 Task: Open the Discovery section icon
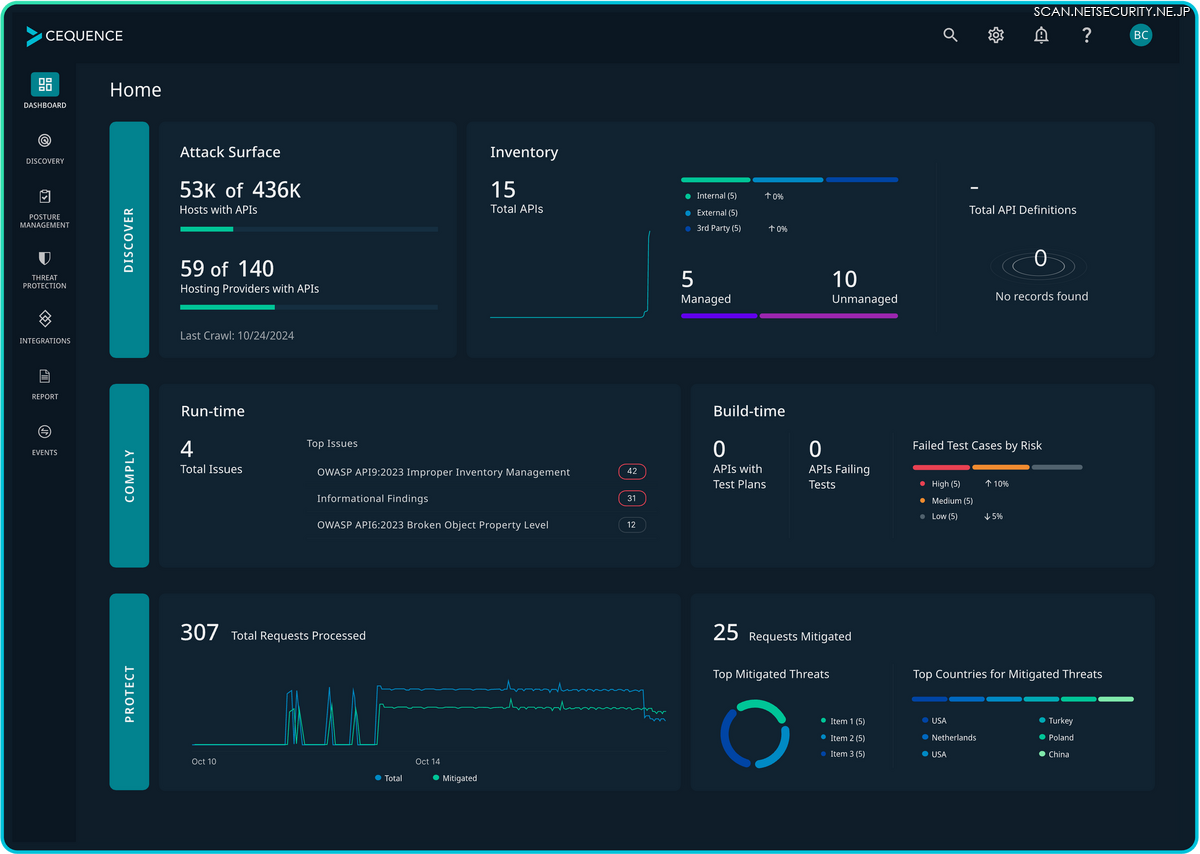[x=45, y=141]
